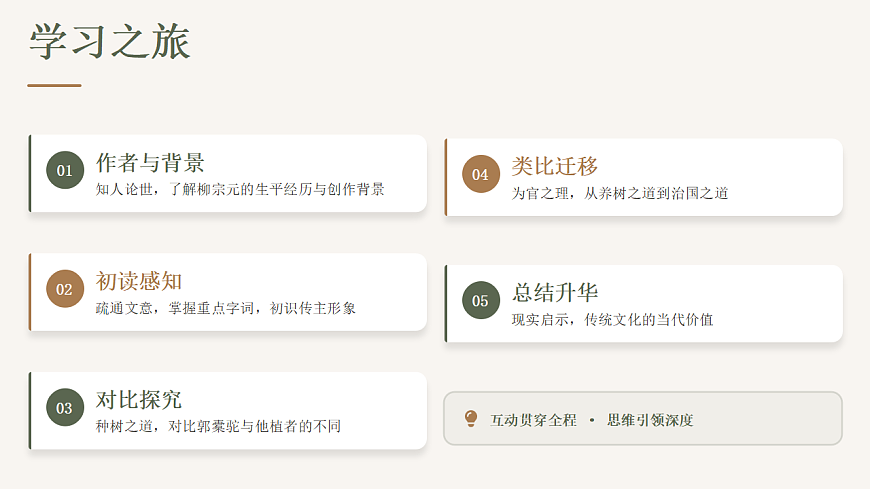This screenshot has width=870, height=489.
Task: Click the 02 numbered circle badge
Action: point(65,289)
